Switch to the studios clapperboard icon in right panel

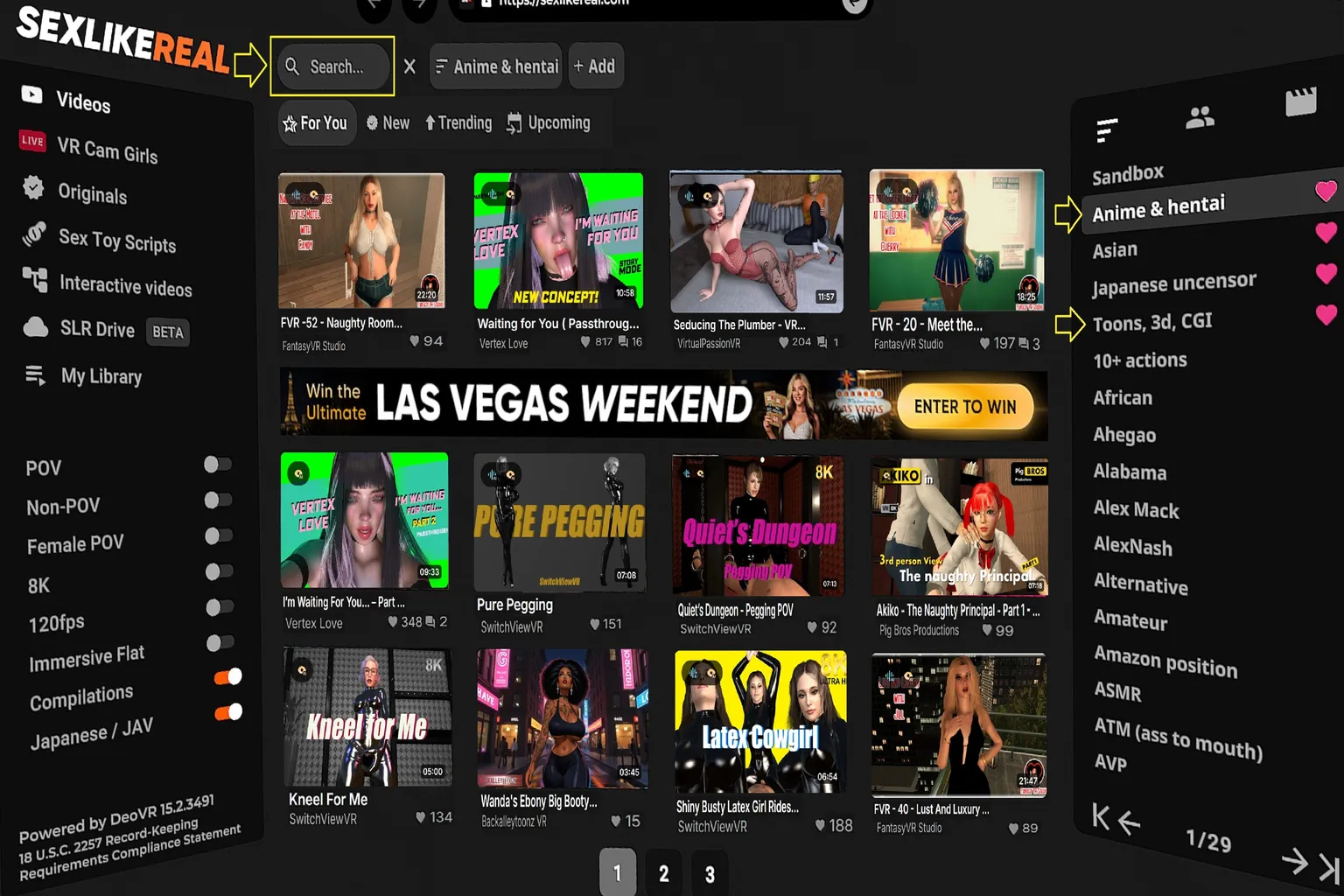[1300, 101]
